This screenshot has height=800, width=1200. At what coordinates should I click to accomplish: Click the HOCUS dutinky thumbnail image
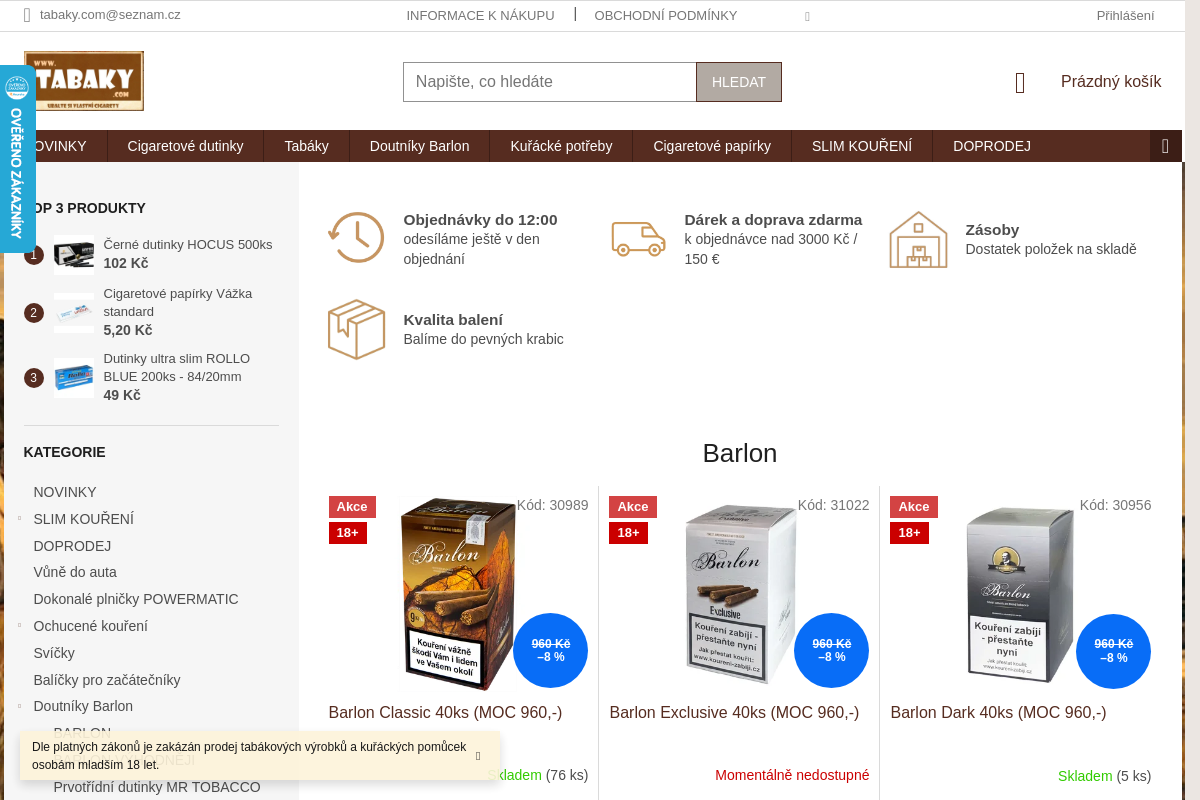click(x=74, y=255)
